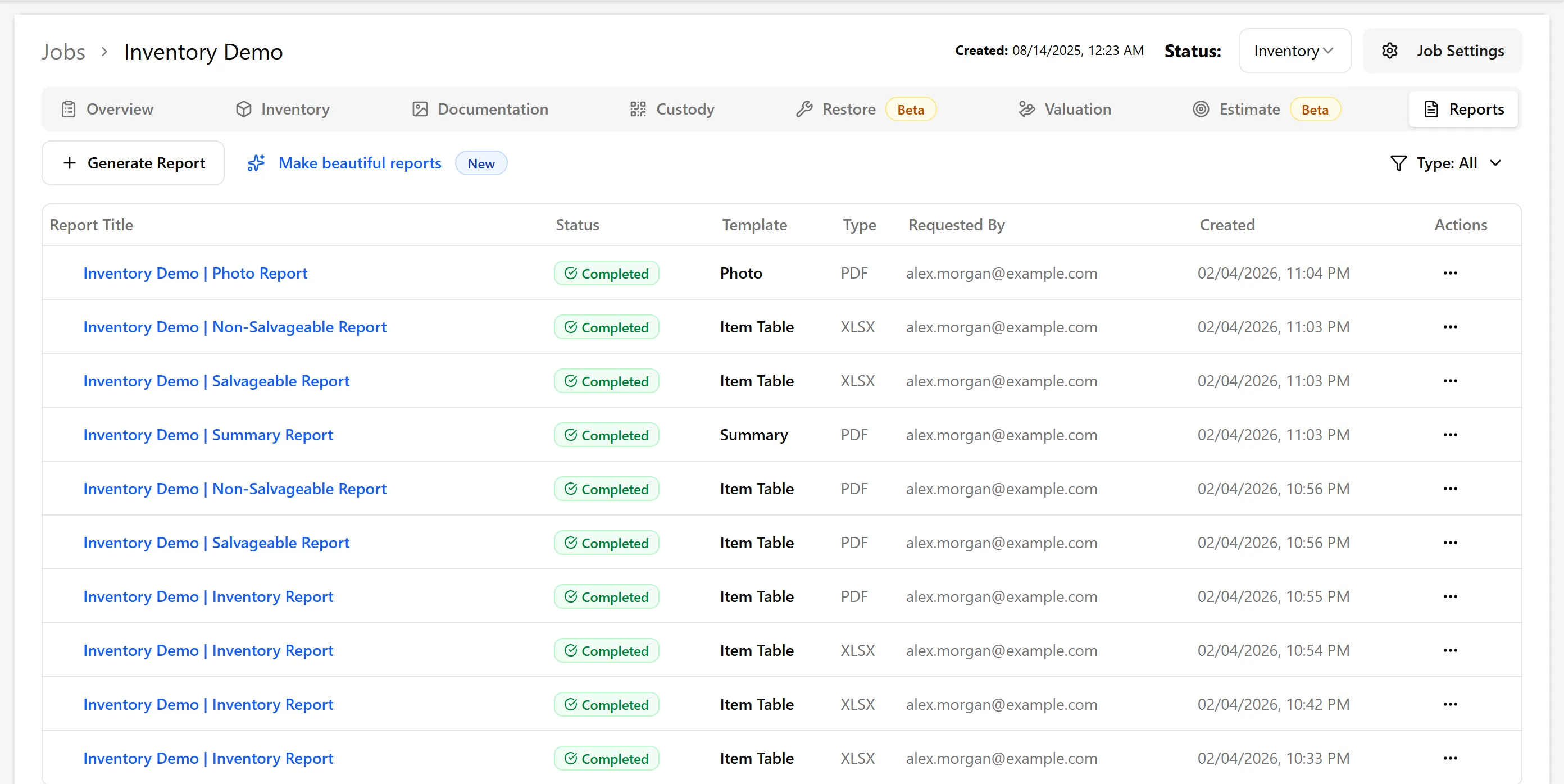Open Inventory Demo | Photo Report link
1564x784 pixels.
(195, 273)
